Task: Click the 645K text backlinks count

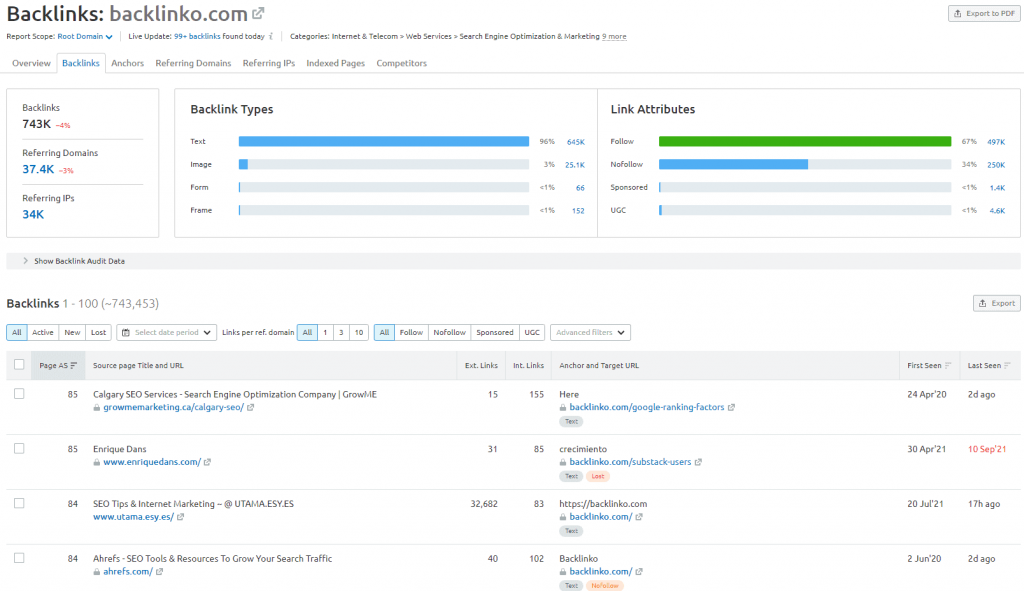Action: click(x=575, y=142)
